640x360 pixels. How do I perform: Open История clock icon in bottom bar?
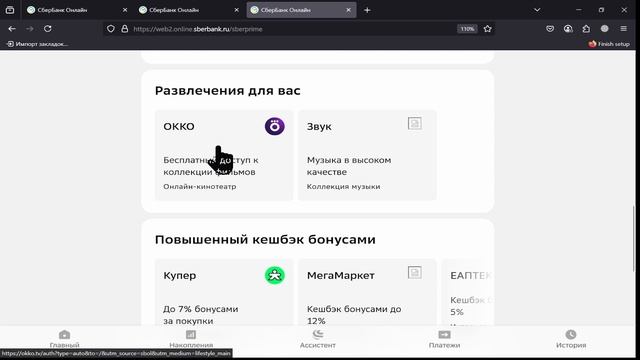(571, 335)
